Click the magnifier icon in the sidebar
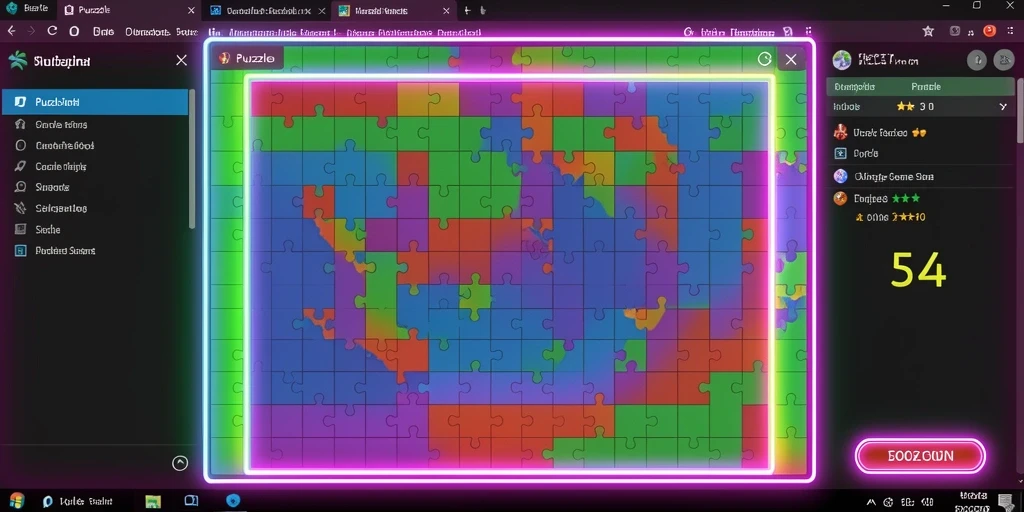The width and height of the screenshot is (1024, 512). click(x=20, y=187)
